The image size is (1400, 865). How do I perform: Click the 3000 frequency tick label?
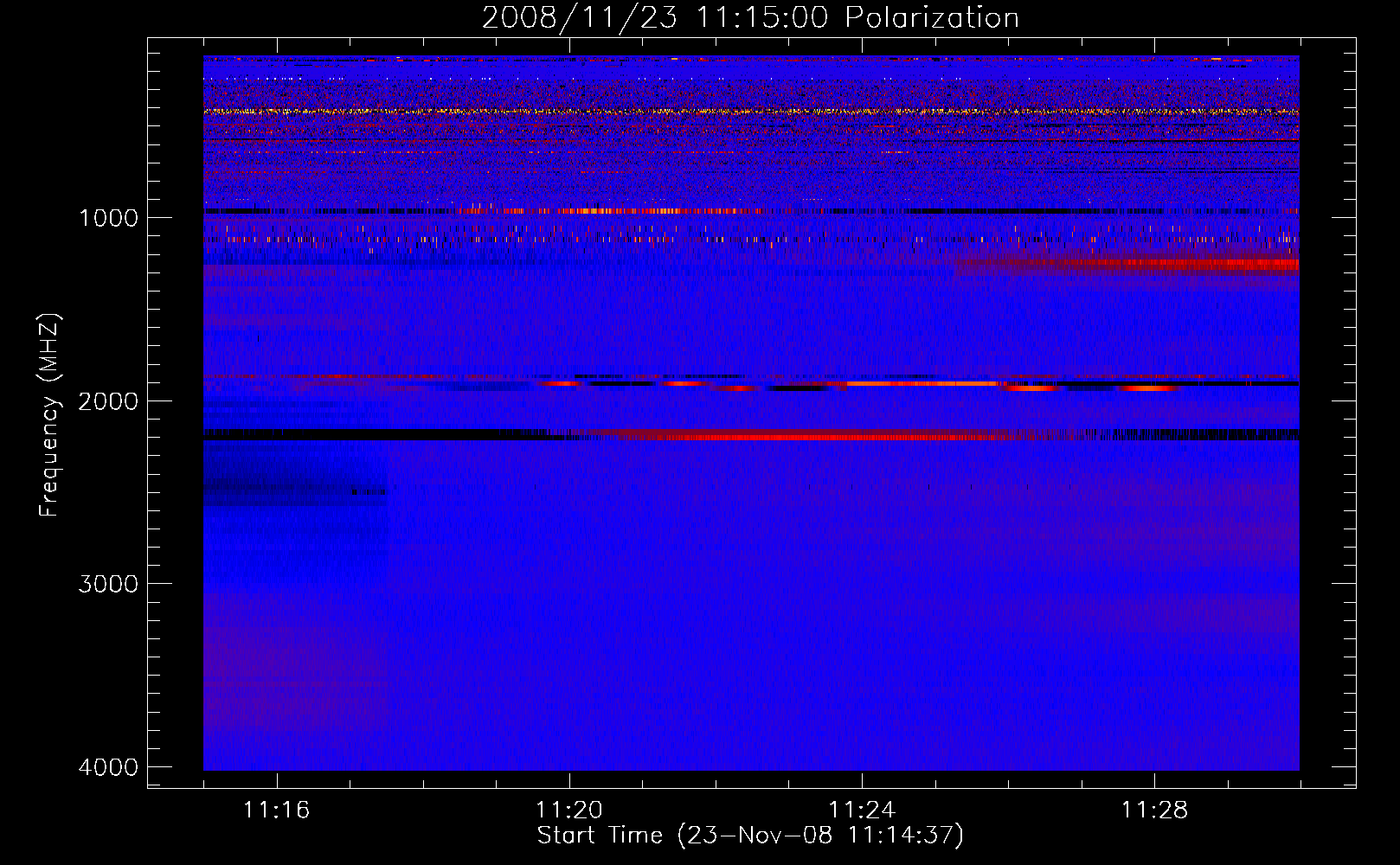click(x=108, y=584)
